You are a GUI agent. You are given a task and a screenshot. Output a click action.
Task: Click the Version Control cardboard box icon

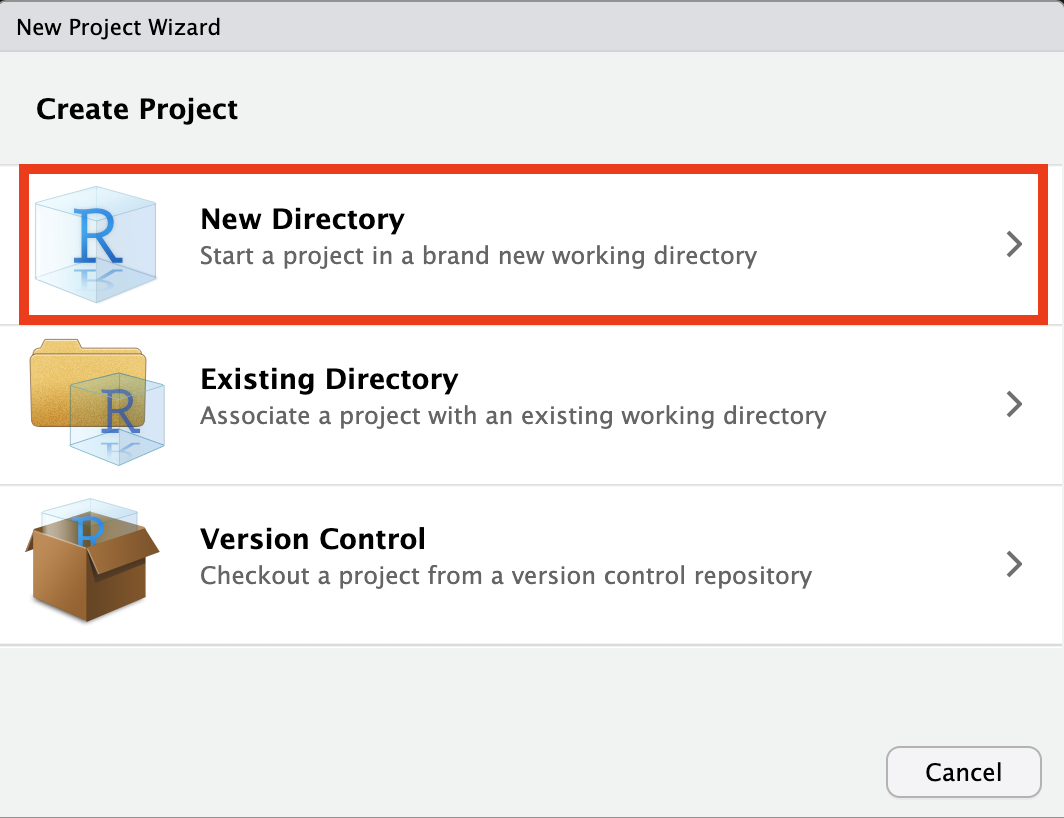coord(91,565)
